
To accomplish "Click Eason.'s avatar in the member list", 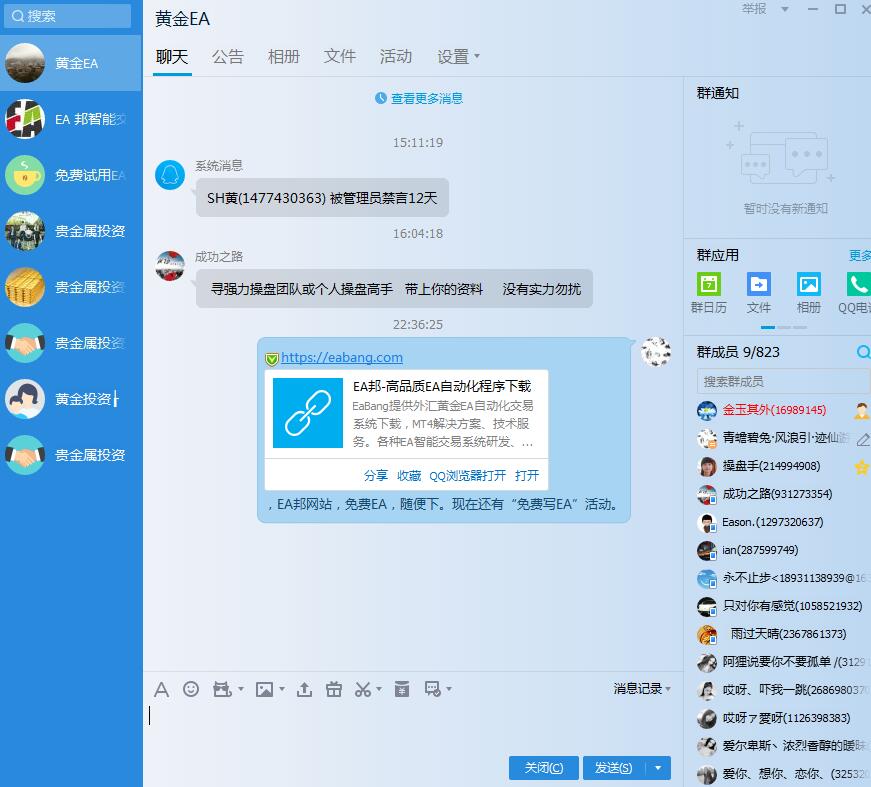I will tap(707, 523).
